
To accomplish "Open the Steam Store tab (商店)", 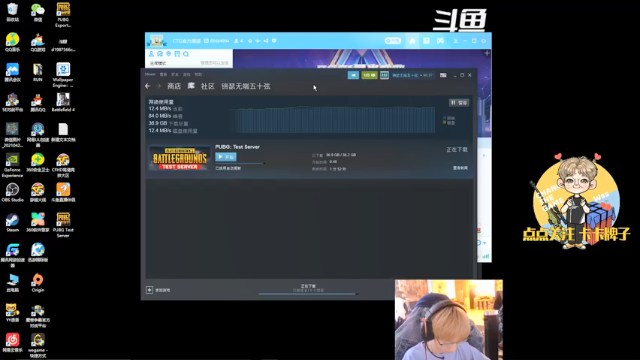I will coord(174,86).
